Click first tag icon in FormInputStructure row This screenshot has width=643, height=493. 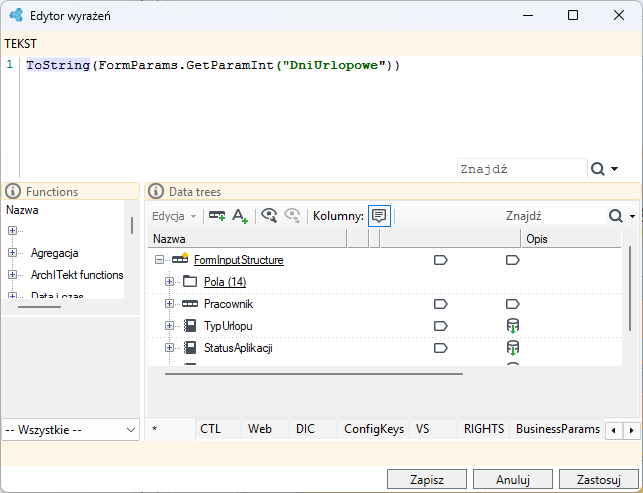pyautogui.click(x=440, y=260)
